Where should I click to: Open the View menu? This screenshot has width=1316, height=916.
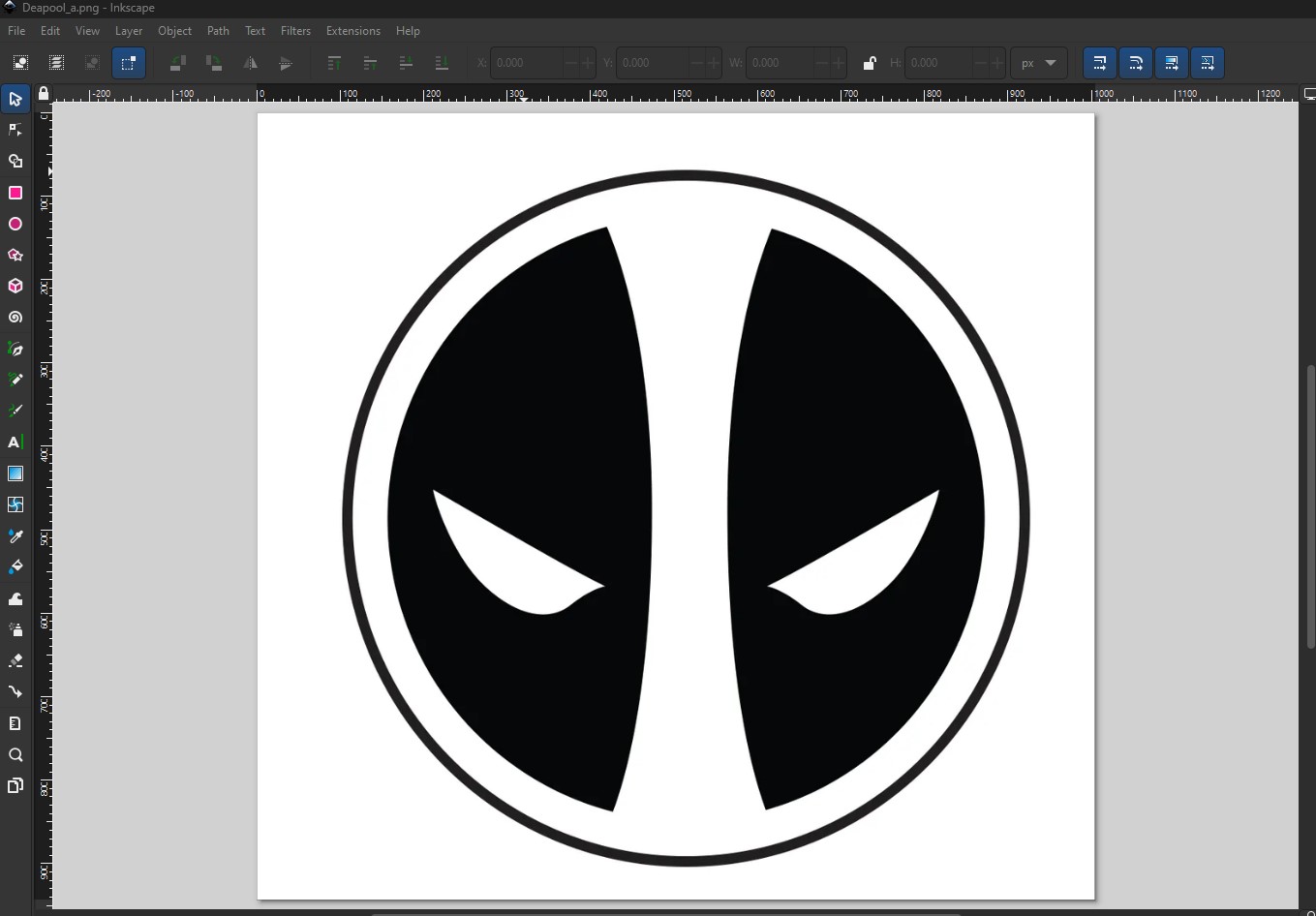point(87,31)
